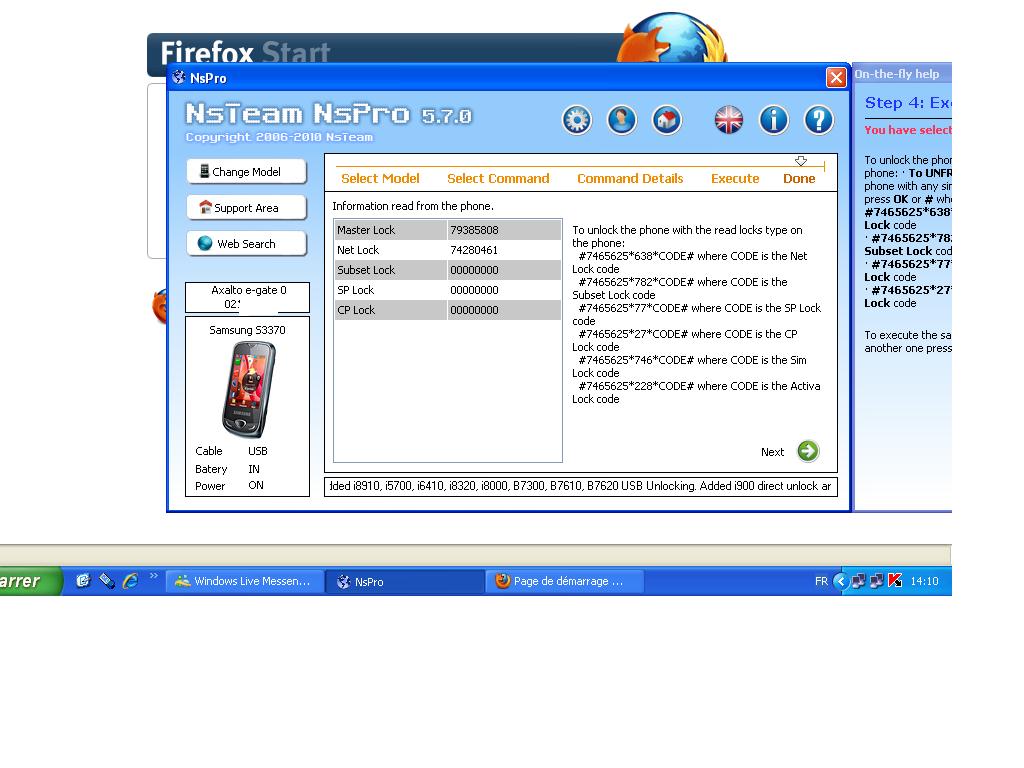Select the Net Lock value 74280461
The image size is (1024, 768).
[504, 250]
